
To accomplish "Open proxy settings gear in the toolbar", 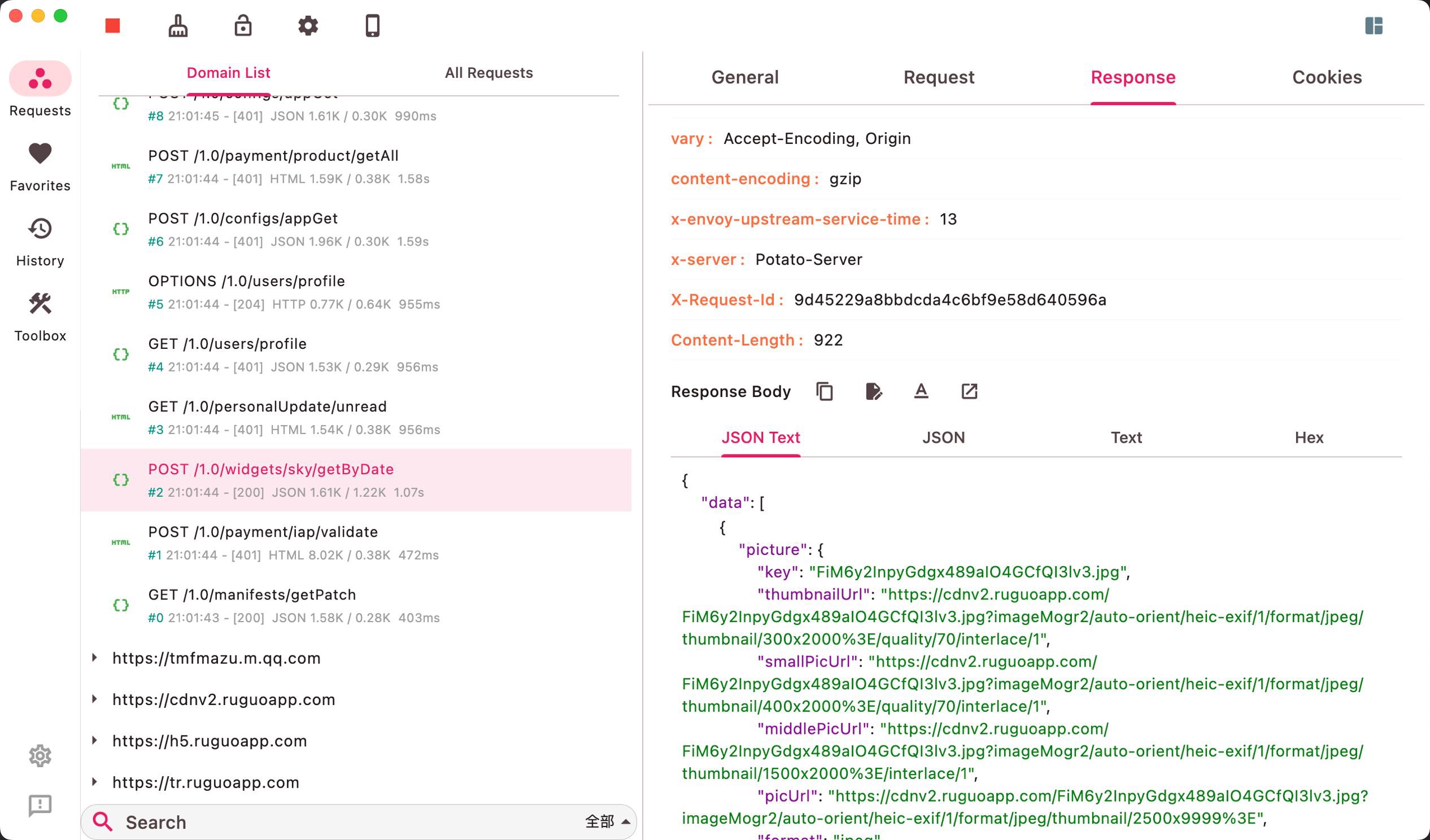I will [x=308, y=25].
